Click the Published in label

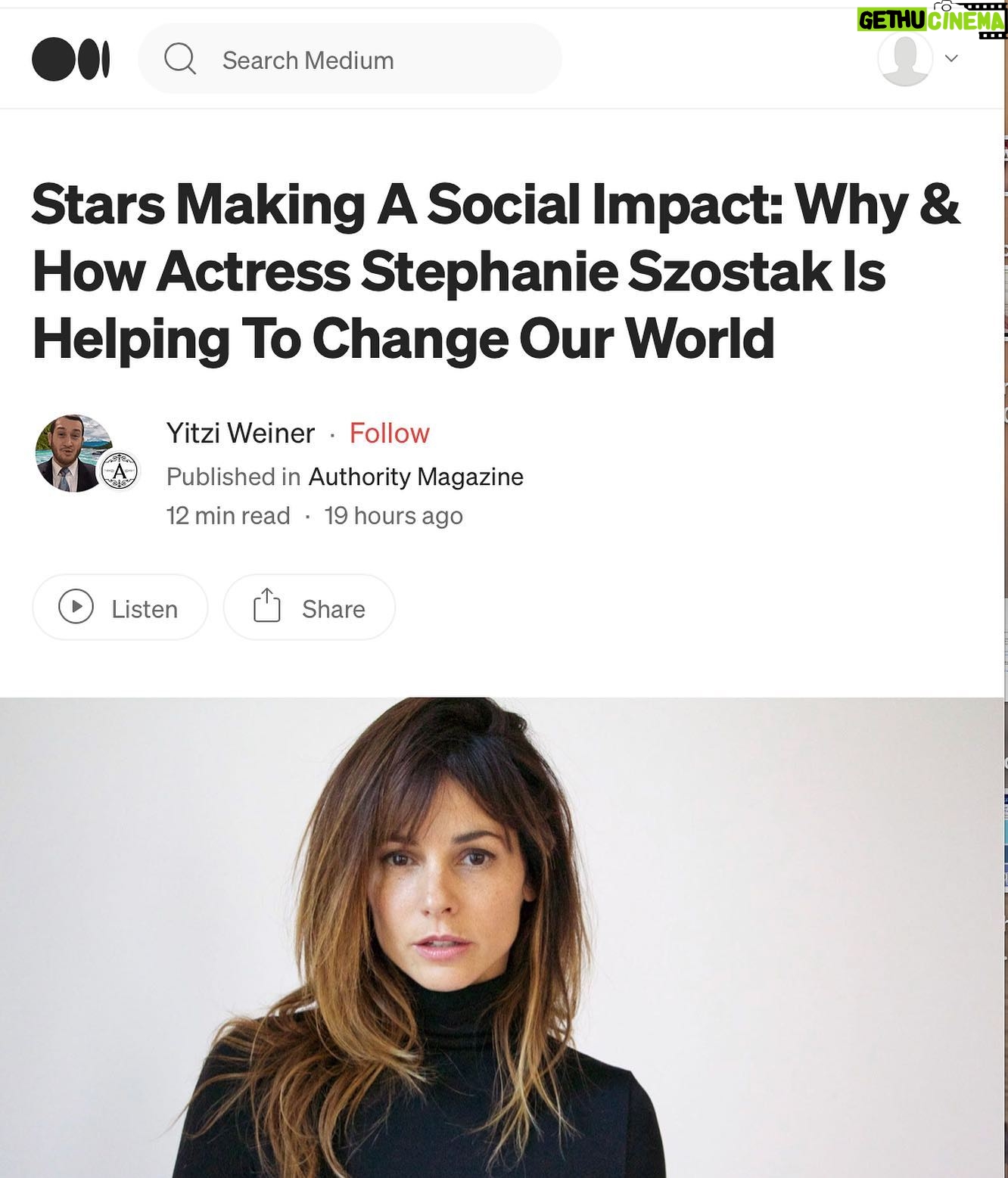(233, 477)
